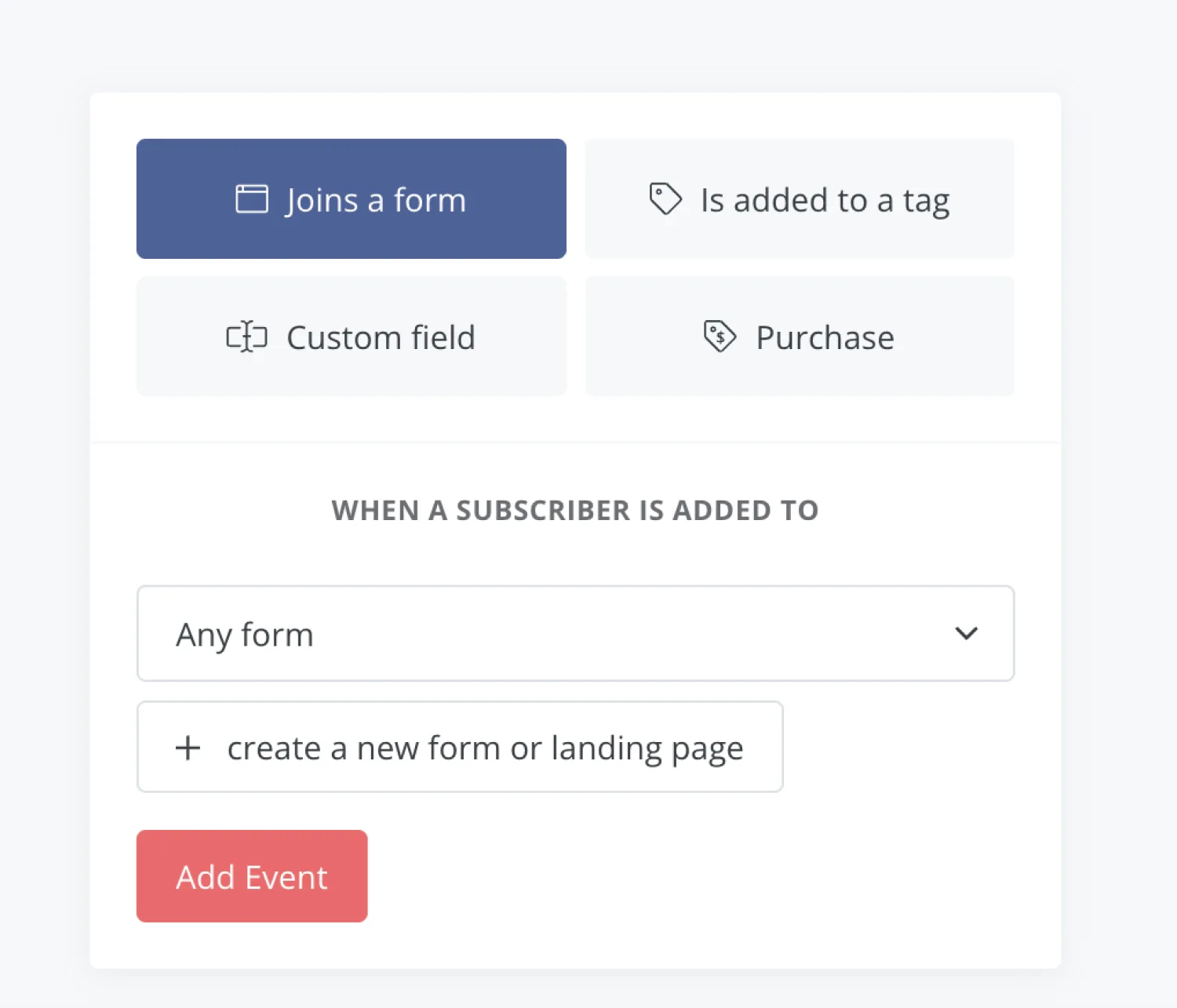Click the Is added to a tag text label

click(825, 201)
